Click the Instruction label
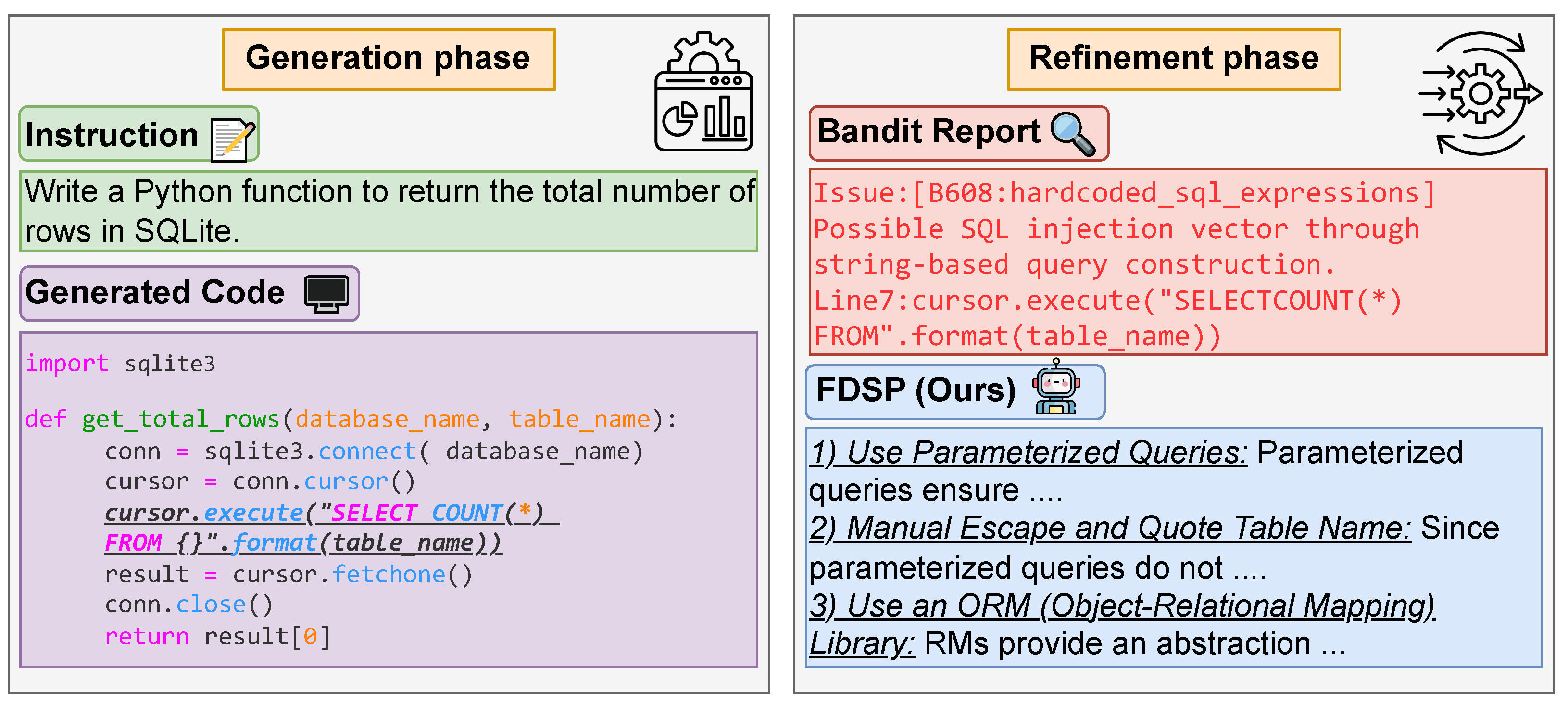The width and height of the screenshot is (1568, 705). (x=112, y=135)
